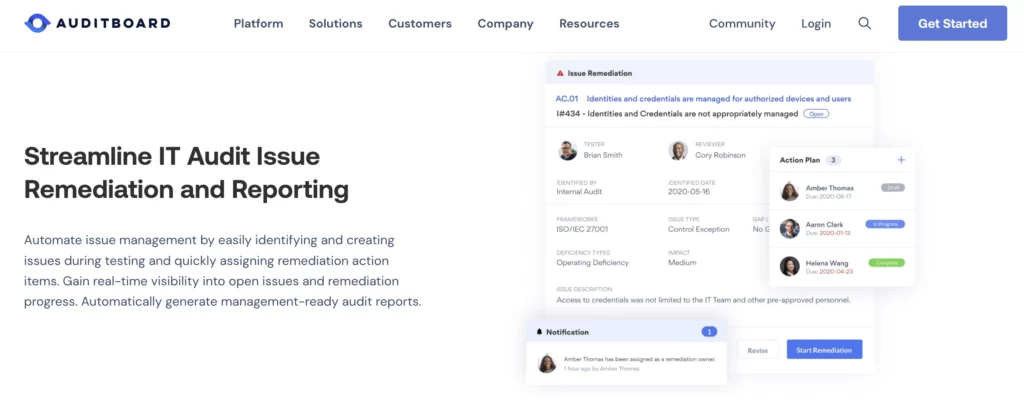Click Amber Thomas's avatar in Action Plan
This screenshot has width=1024, height=407.
pyautogui.click(x=790, y=191)
